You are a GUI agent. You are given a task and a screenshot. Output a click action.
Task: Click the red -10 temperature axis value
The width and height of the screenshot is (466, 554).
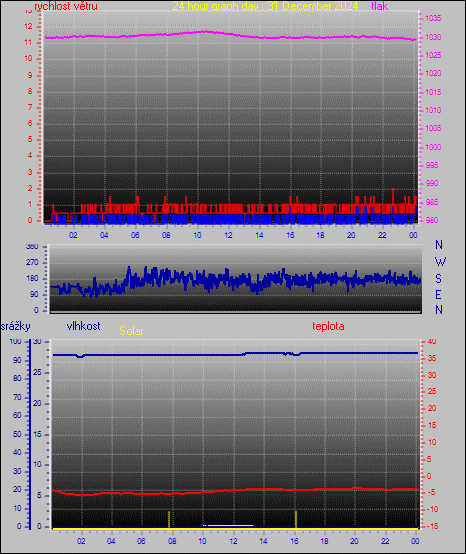pyautogui.click(x=432, y=509)
